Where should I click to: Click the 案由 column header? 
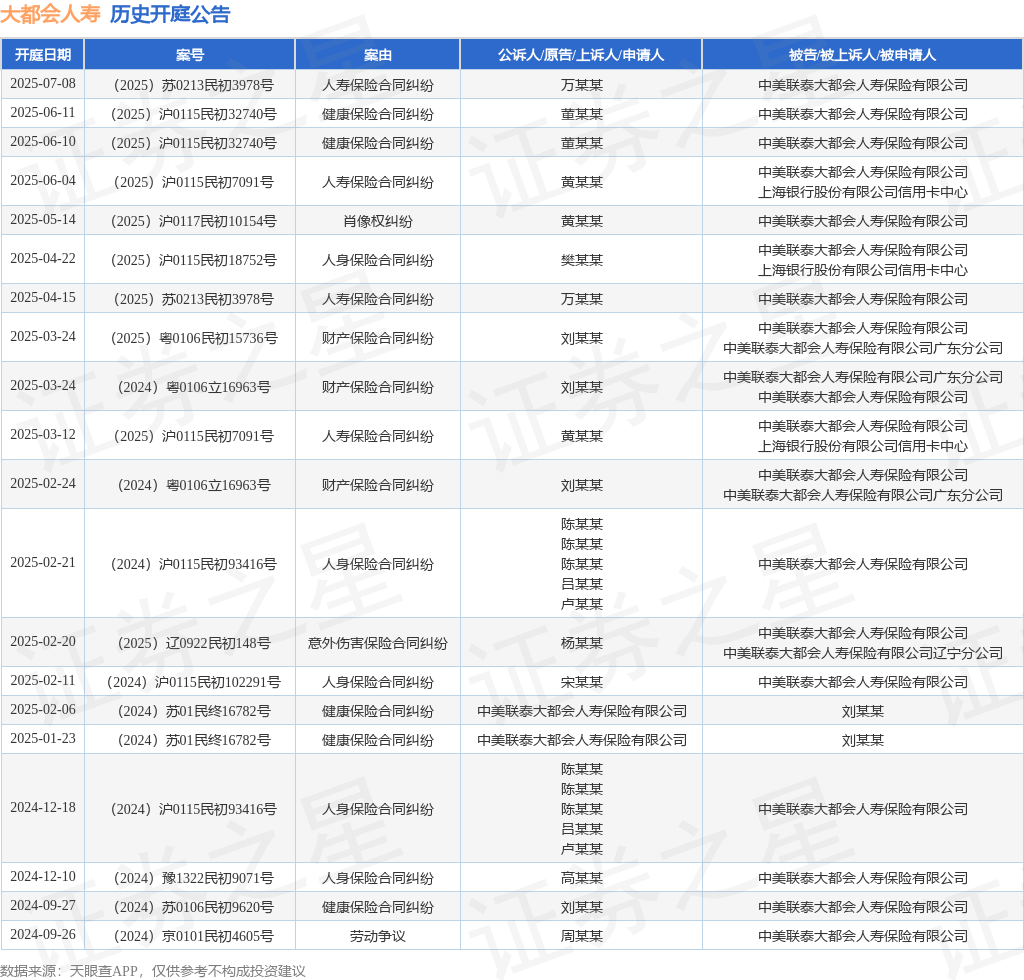point(377,55)
